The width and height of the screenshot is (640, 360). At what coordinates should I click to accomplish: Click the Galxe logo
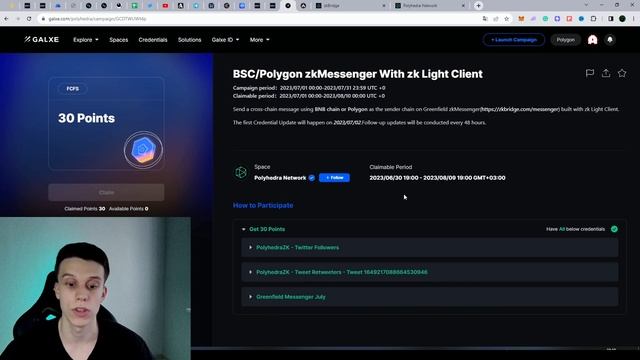click(42, 40)
